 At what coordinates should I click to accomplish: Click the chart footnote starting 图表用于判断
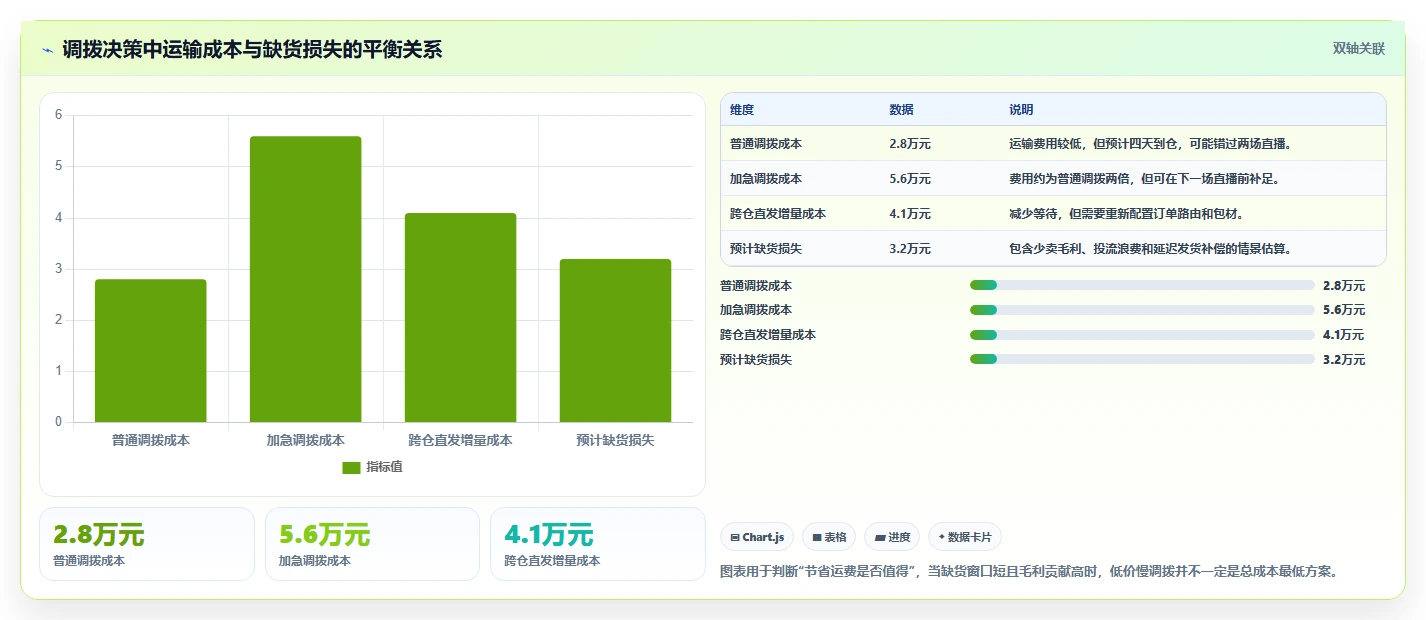1028,572
